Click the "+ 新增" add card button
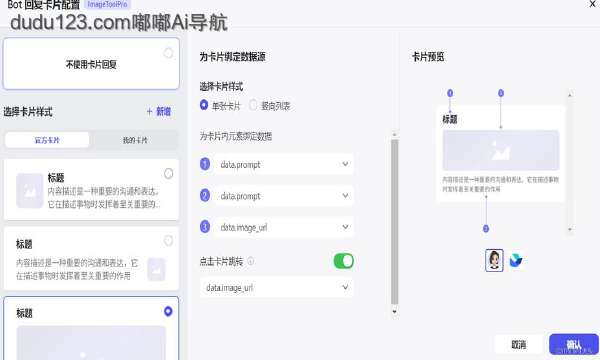Screen dimensions: 600x360 click(159, 111)
